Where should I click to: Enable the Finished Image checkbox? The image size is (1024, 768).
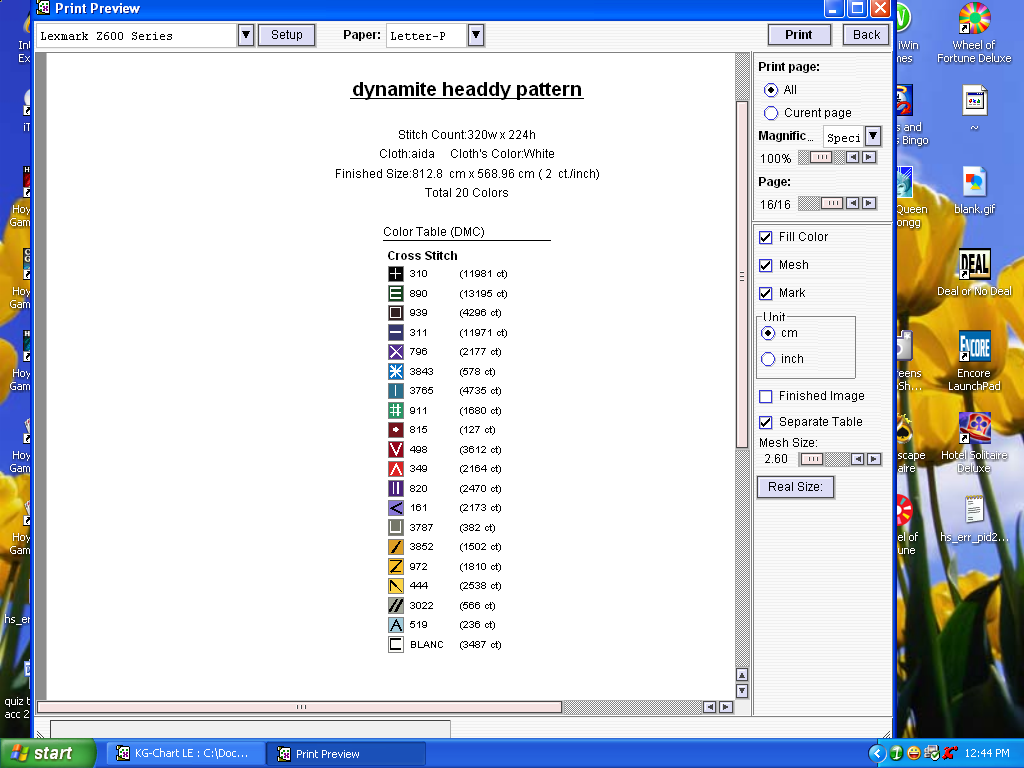(766, 396)
